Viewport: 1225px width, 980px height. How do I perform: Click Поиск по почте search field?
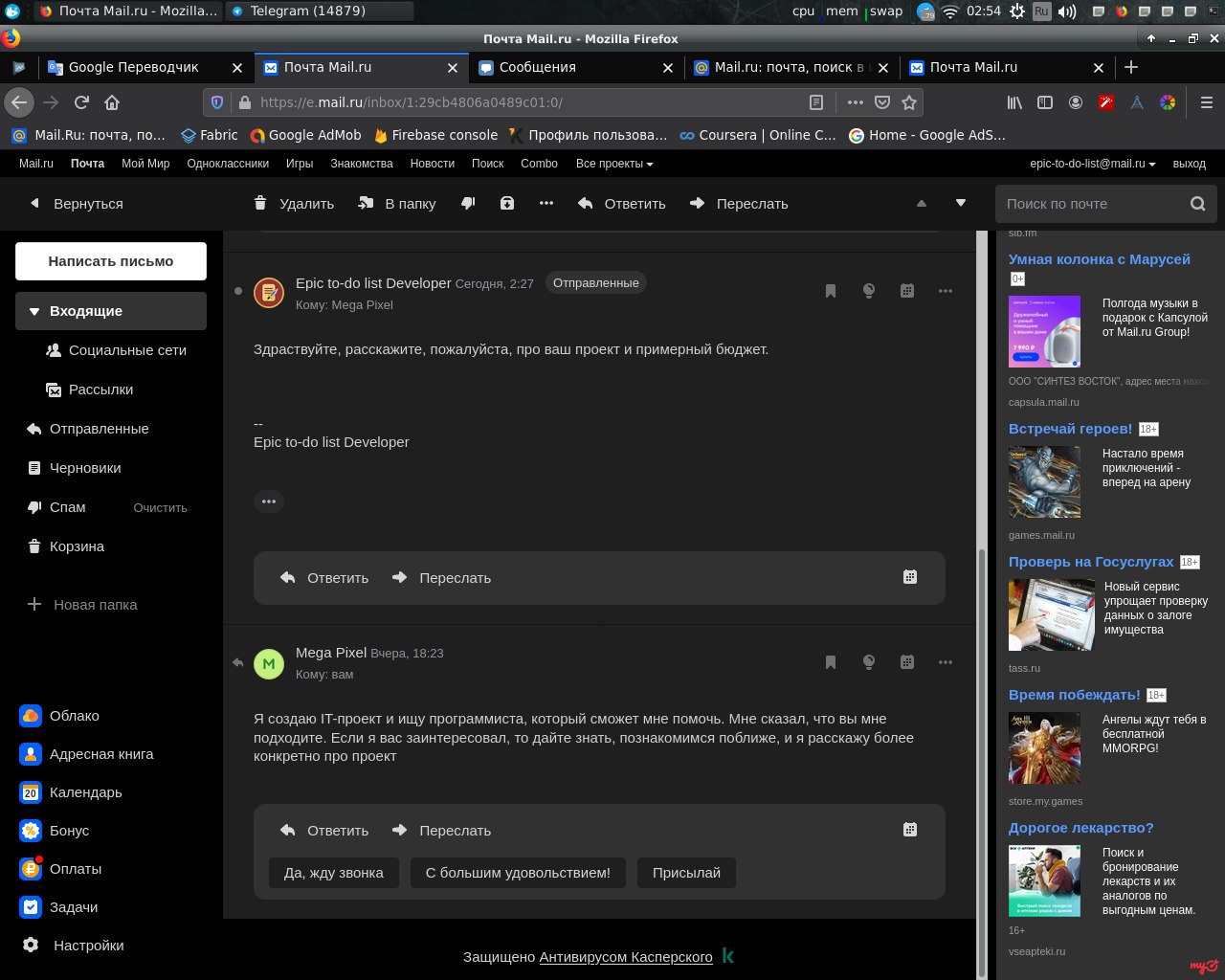(1092, 204)
